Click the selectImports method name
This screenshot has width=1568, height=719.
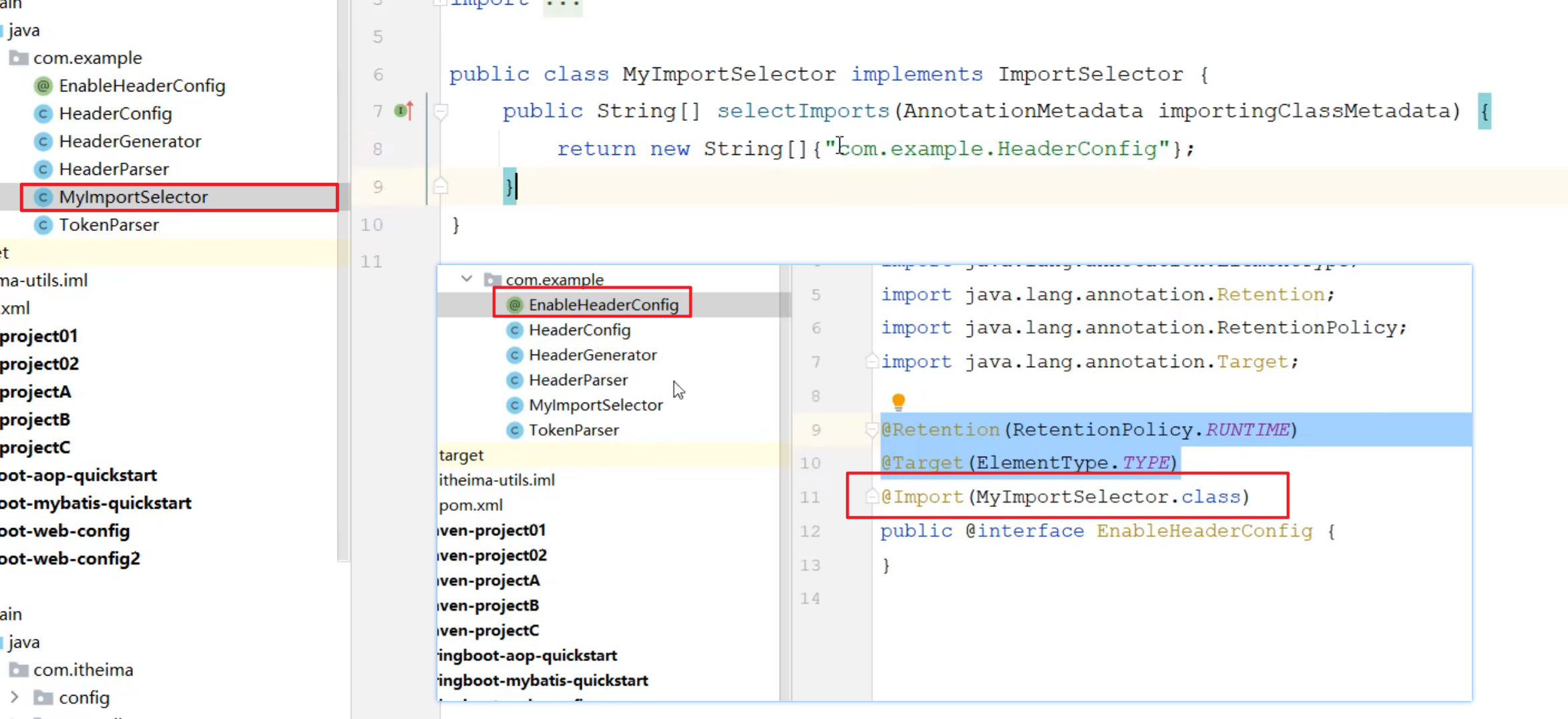(x=803, y=111)
